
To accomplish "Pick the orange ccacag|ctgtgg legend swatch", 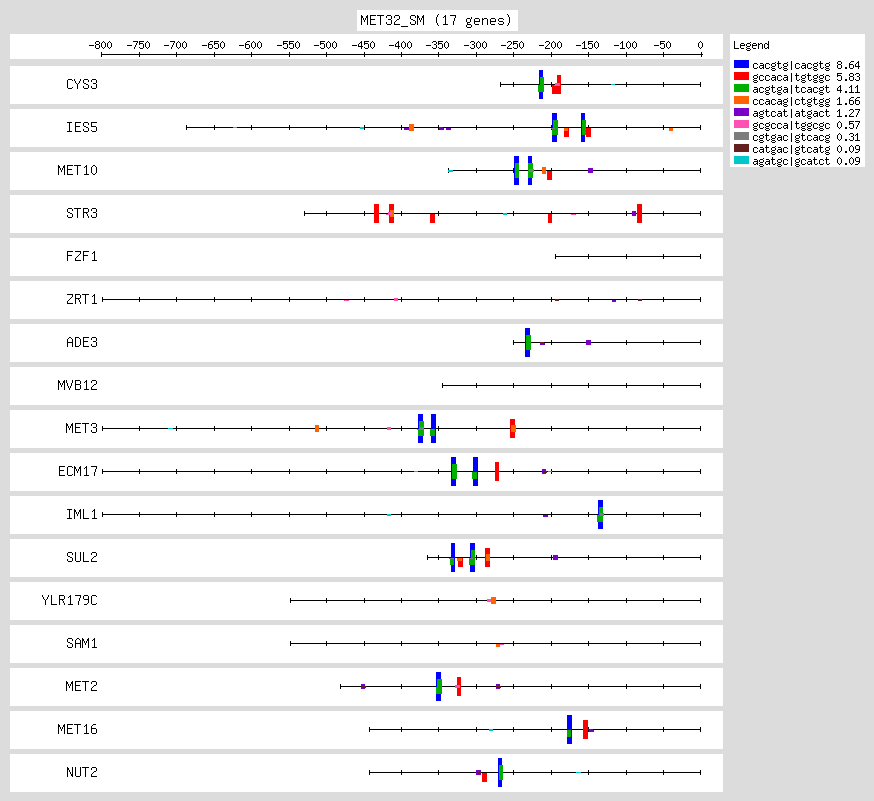I will coord(741,102).
